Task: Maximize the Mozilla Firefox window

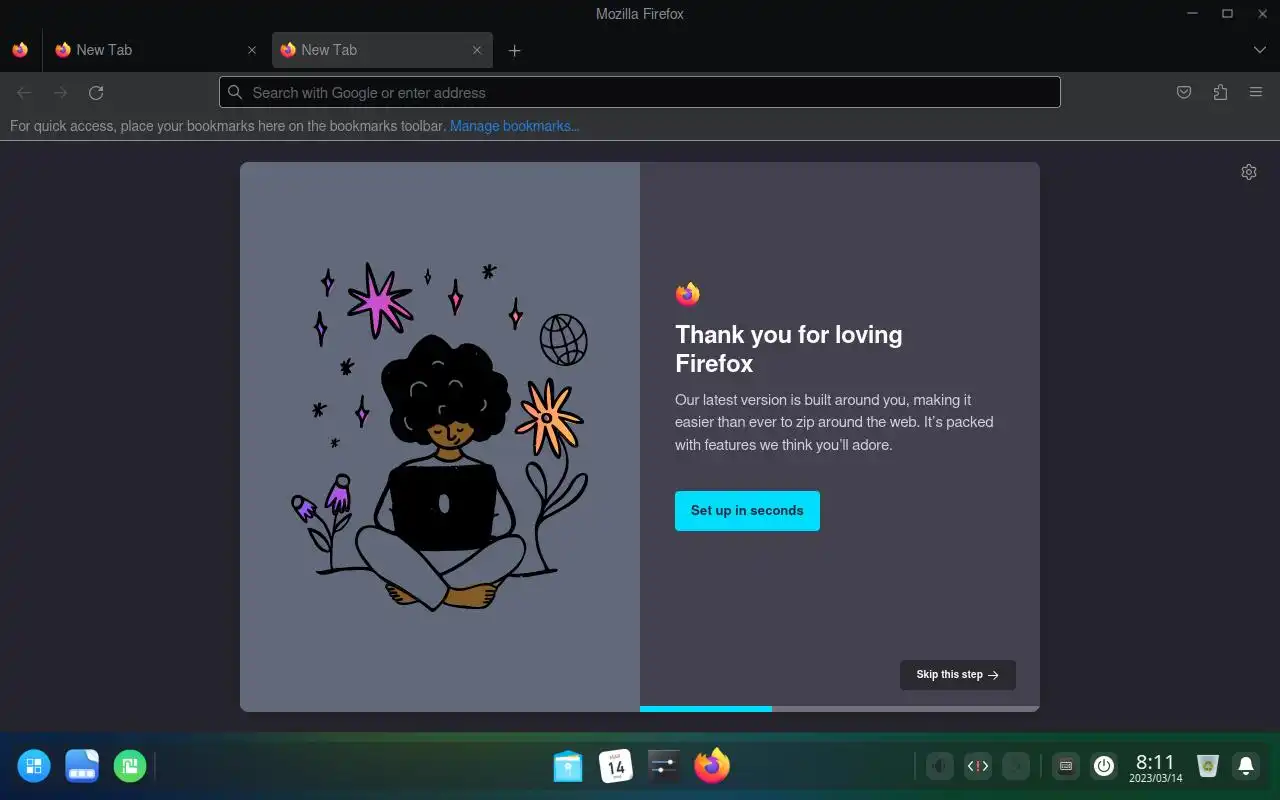Action: 1227,14
